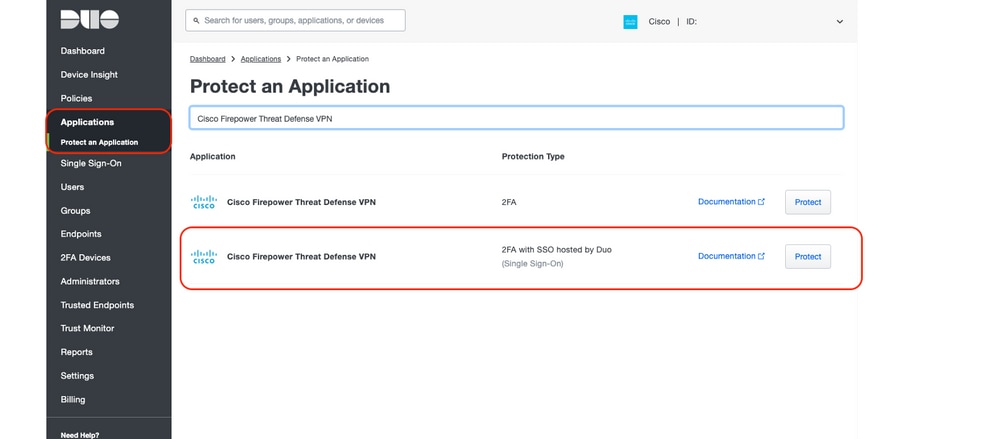Image resolution: width=999 pixels, height=439 pixels.
Task: Open Trusted Endpoints page
Action: coord(97,305)
